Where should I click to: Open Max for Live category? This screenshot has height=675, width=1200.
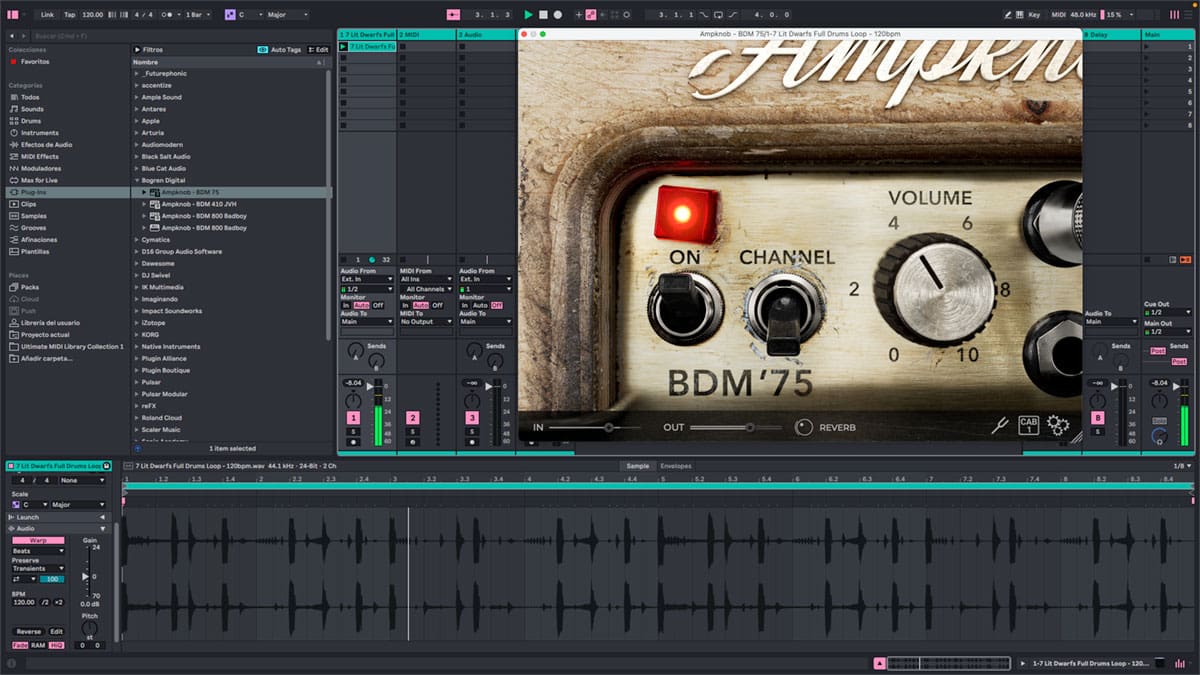[x=39, y=180]
